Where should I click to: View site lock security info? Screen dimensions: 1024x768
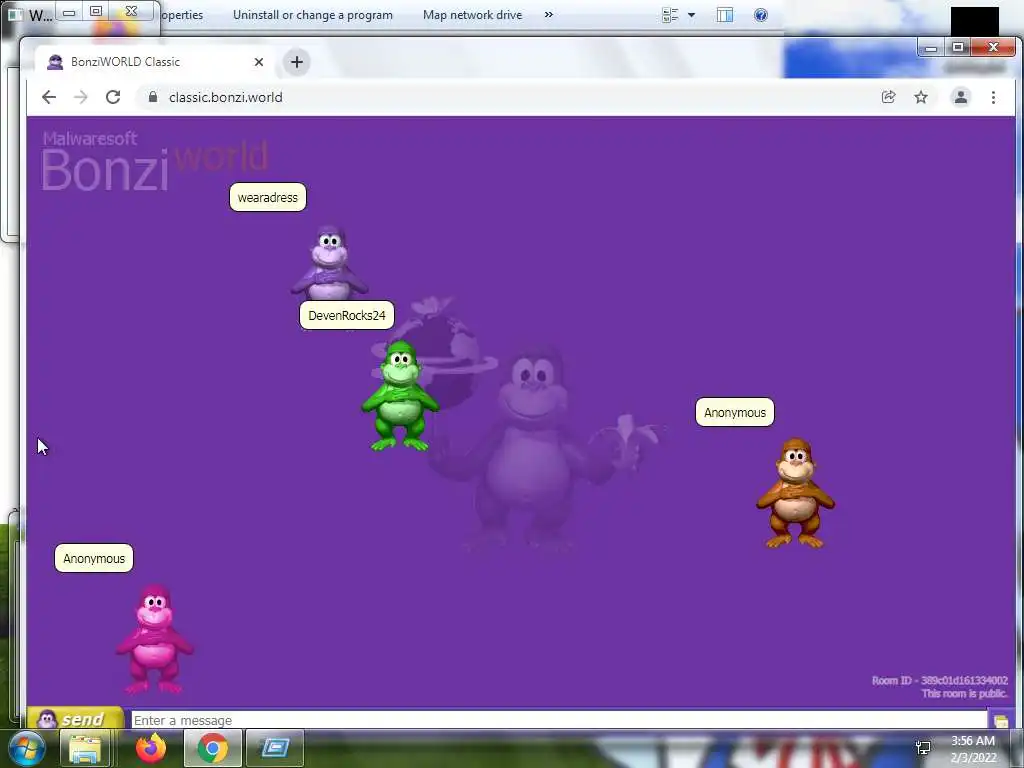point(153,97)
